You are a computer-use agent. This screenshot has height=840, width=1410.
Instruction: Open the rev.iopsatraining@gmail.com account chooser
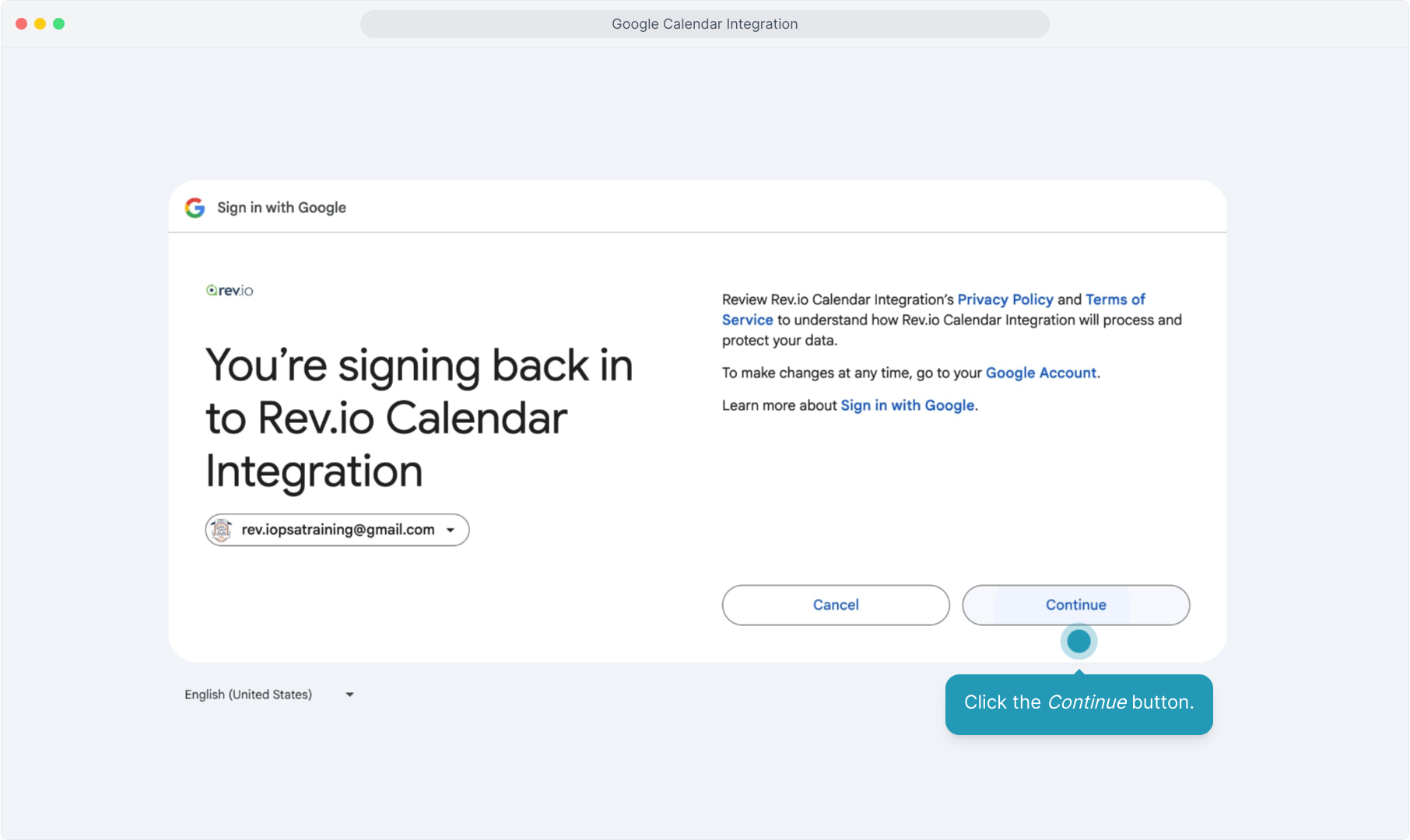click(337, 530)
